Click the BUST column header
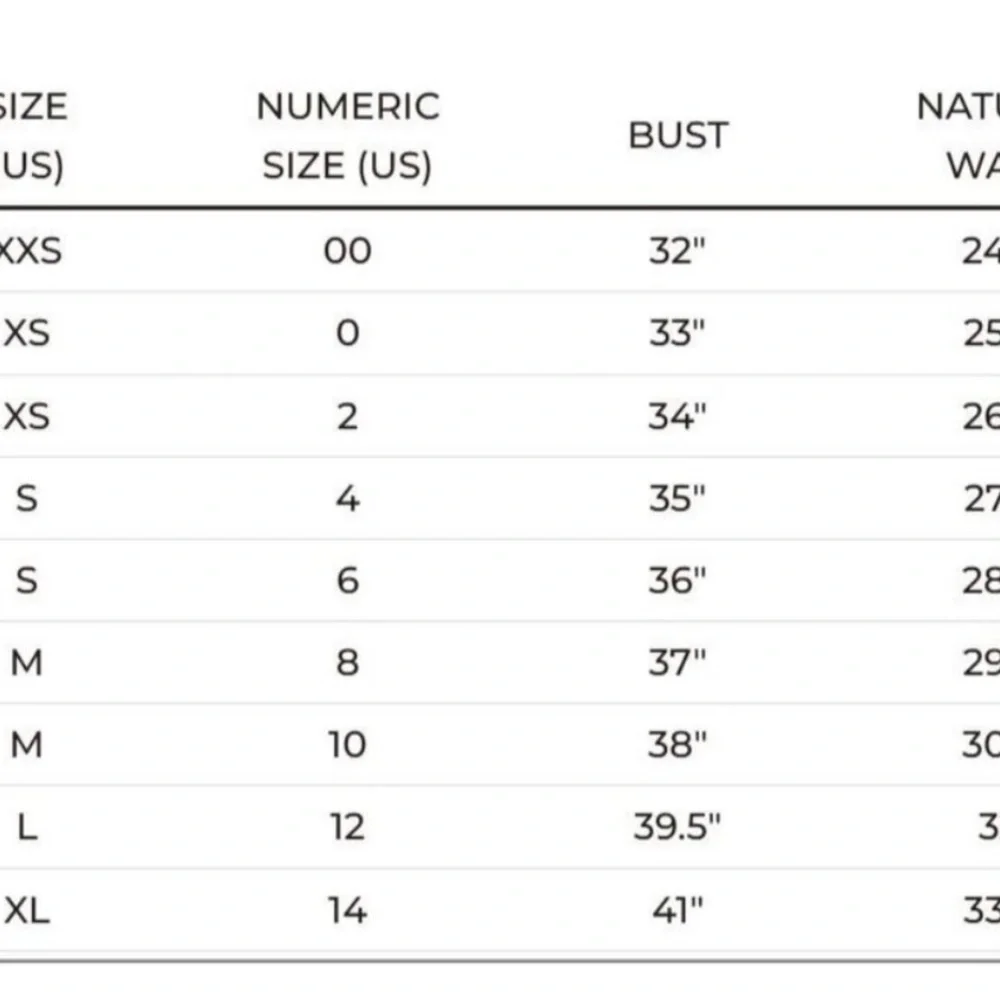The width and height of the screenshot is (1000, 1000). tap(678, 135)
